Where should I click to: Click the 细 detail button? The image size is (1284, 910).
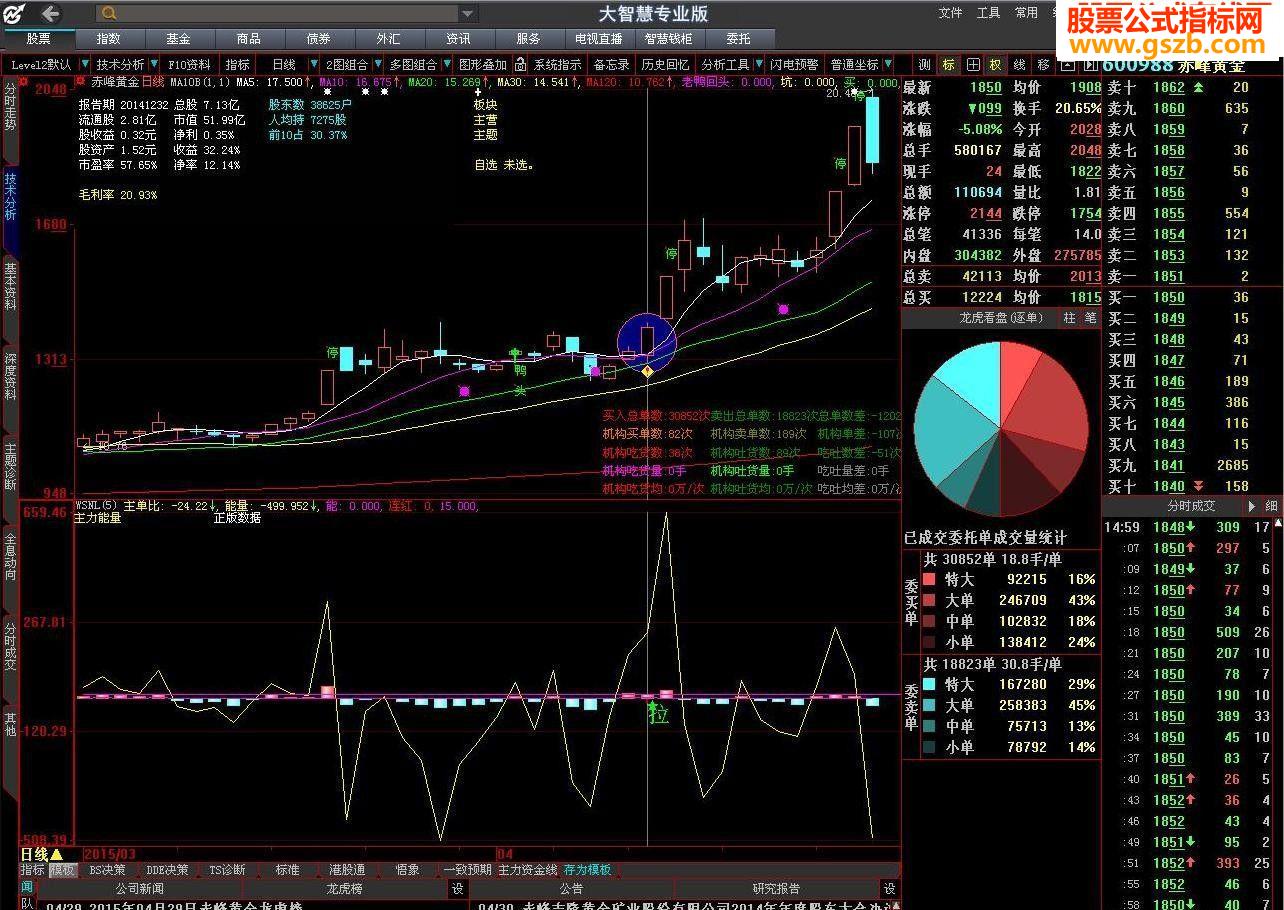1271,506
